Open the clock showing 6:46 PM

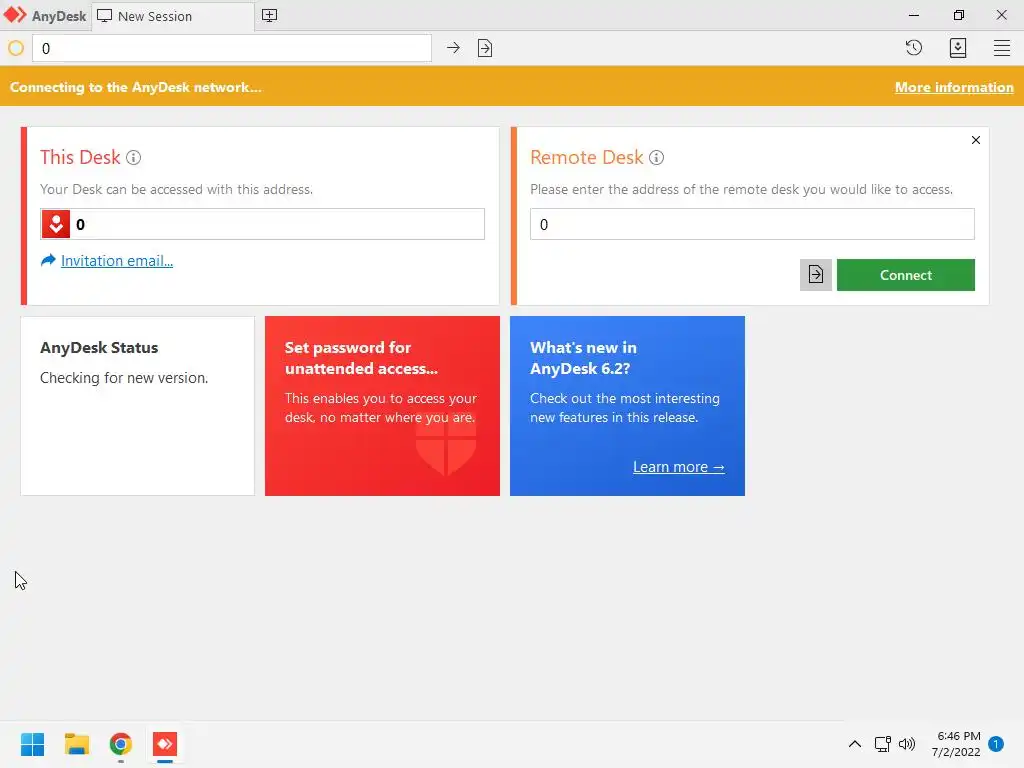tap(956, 744)
